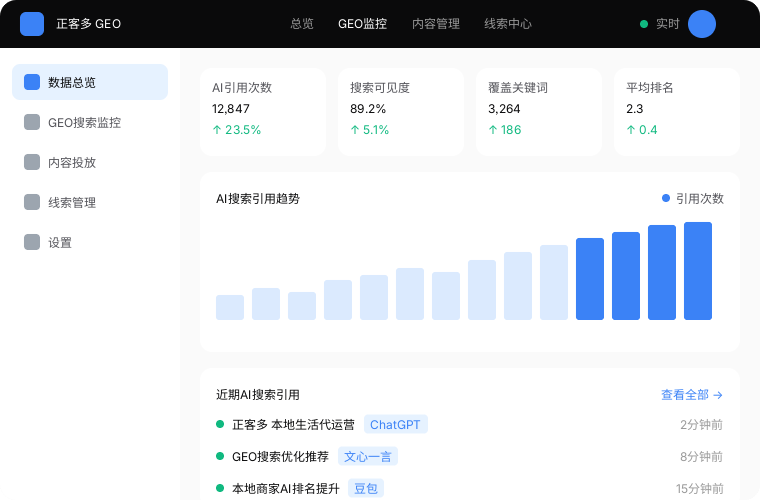Click the 本地商家AI排名提升 entry
The image size is (760, 500).
pos(285,489)
